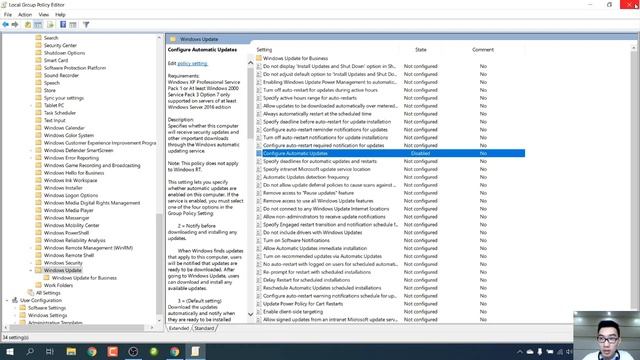This screenshot has width=640, height=360.
Task: Select Windows Update for Business tree item
Action: (x=84, y=278)
